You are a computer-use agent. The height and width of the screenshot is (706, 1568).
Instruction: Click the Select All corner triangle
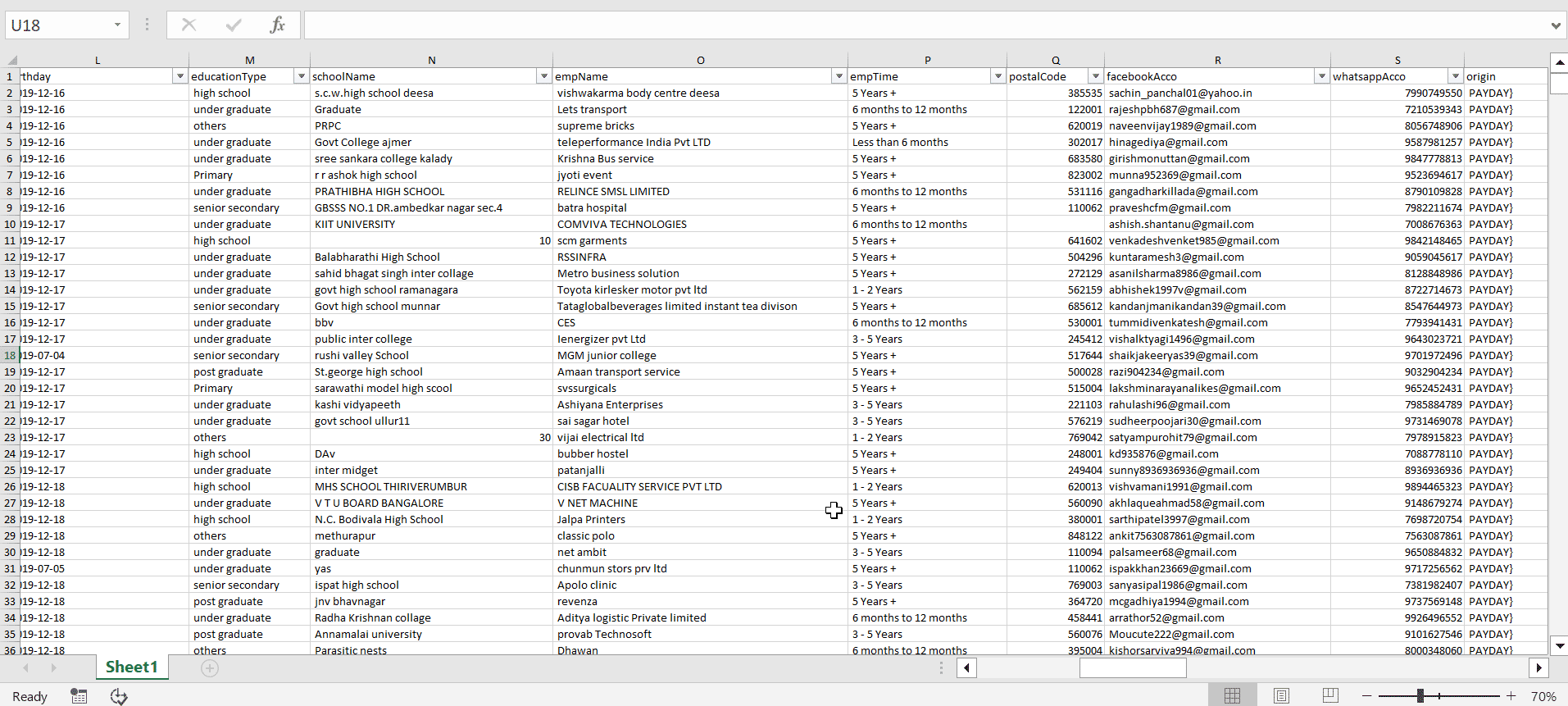pos(12,60)
